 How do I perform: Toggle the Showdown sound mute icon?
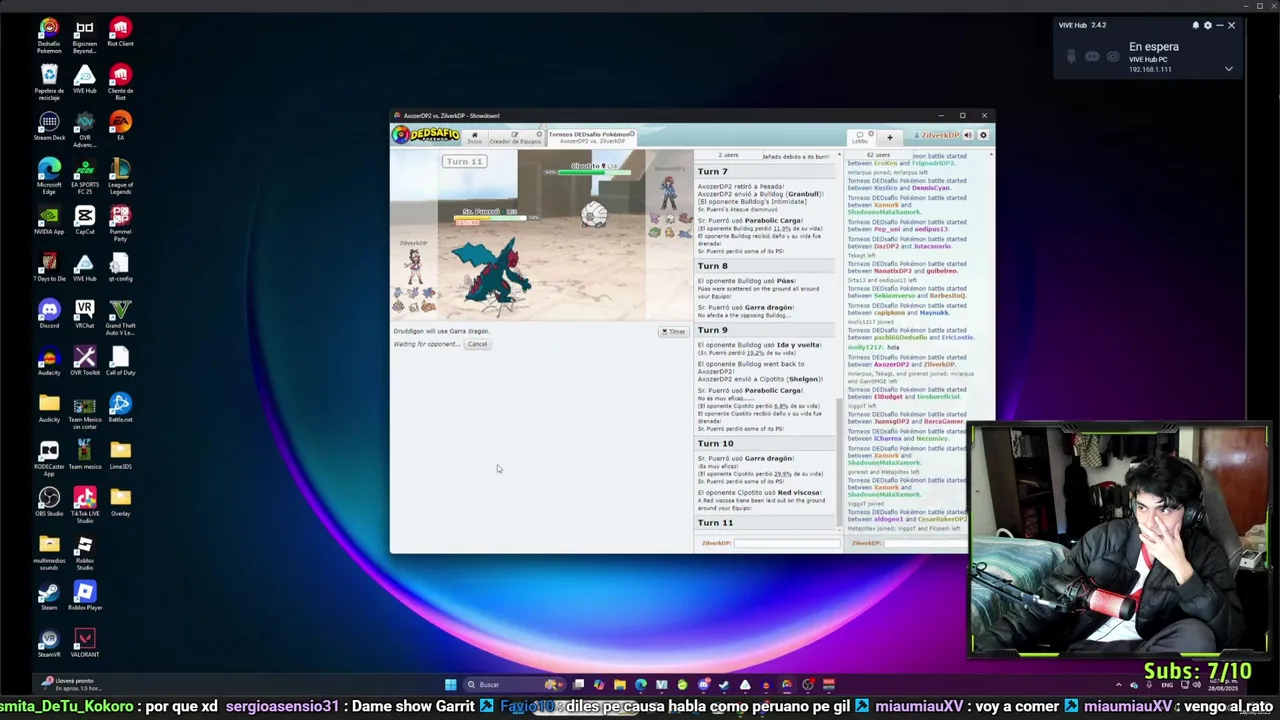click(968, 135)
